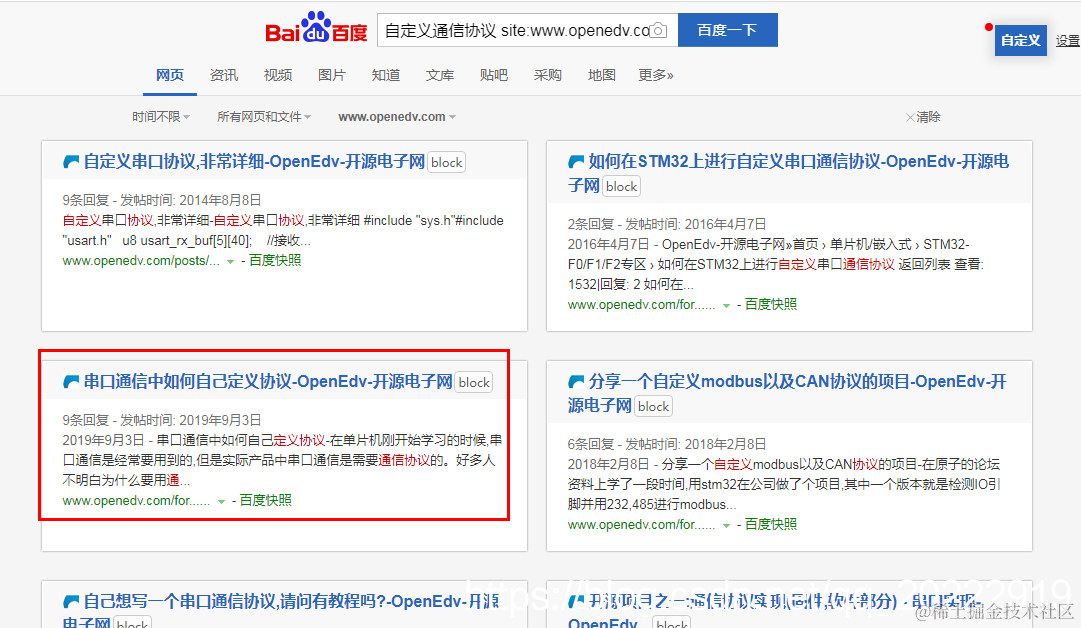
Task: Click block tag on 自定义串口协议 result
Action: [447, 163]
